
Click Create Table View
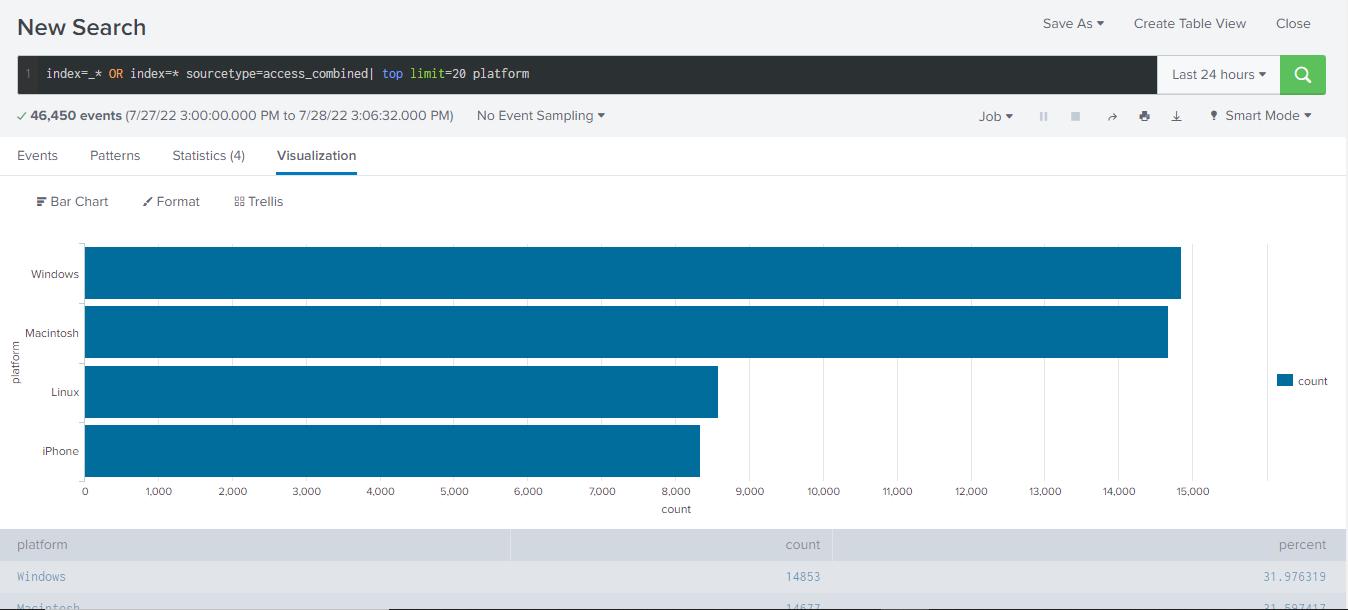(1189, 24)
